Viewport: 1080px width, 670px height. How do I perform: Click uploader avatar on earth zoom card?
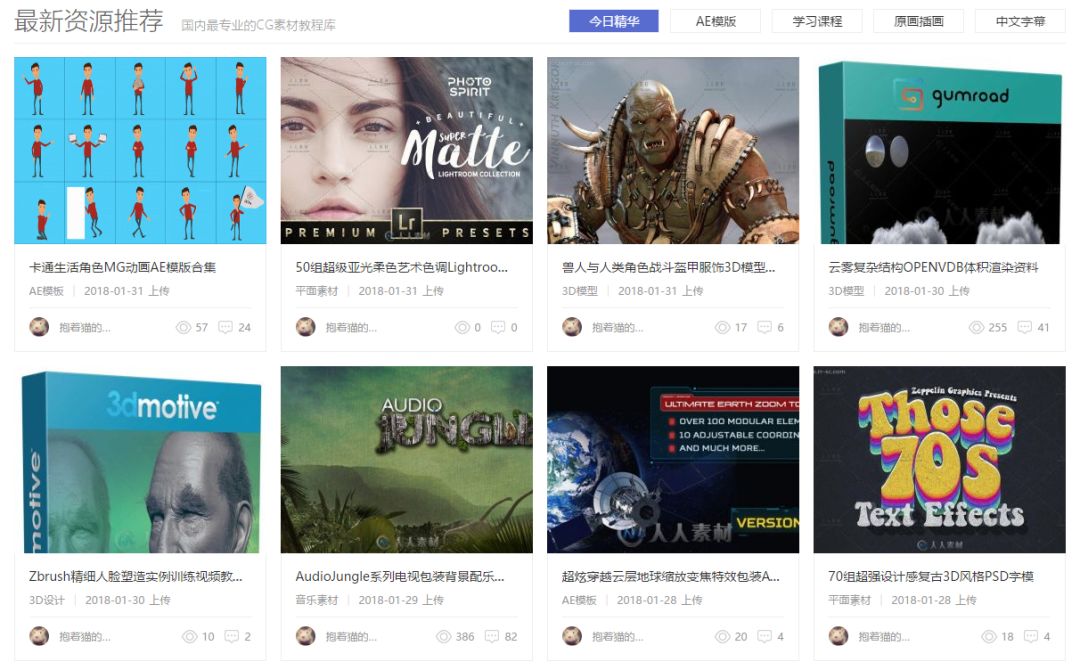572,636
